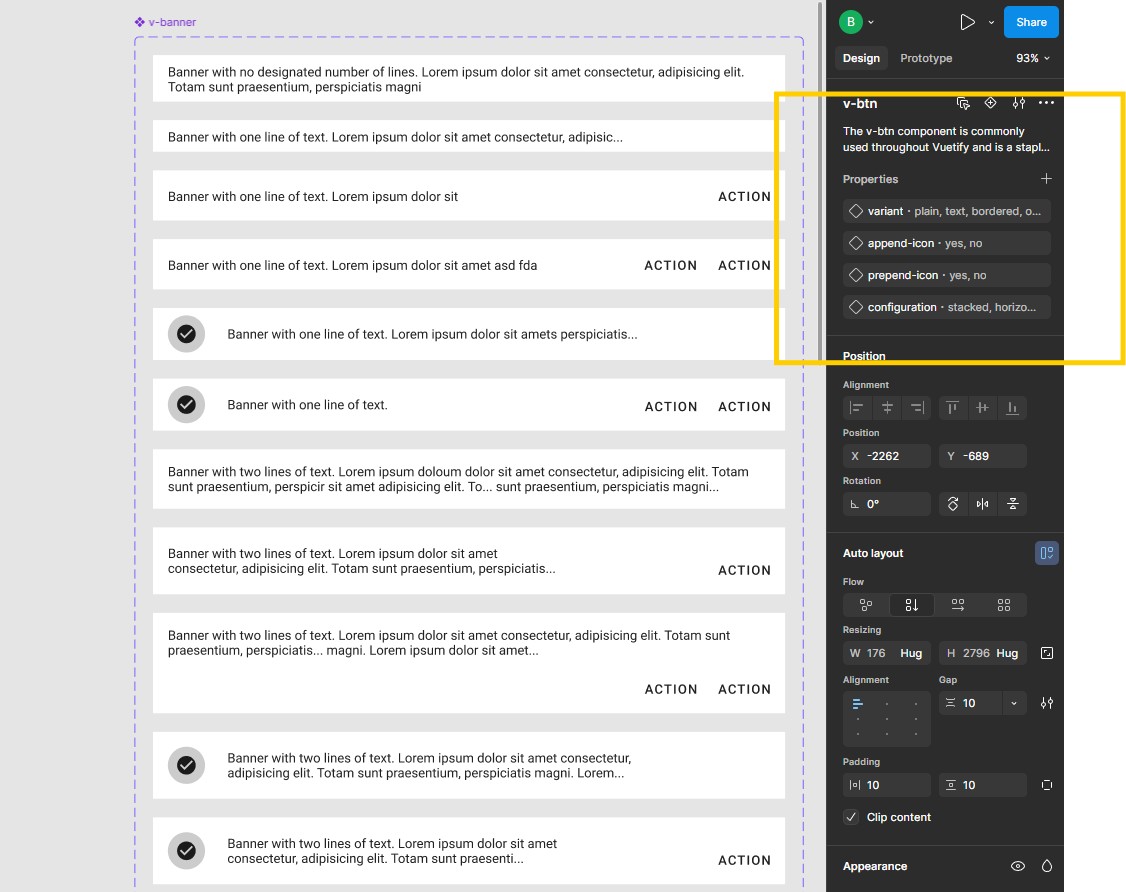Open auto layout advanced settings icon
1126x892 pixels.
click(1047, 703)
